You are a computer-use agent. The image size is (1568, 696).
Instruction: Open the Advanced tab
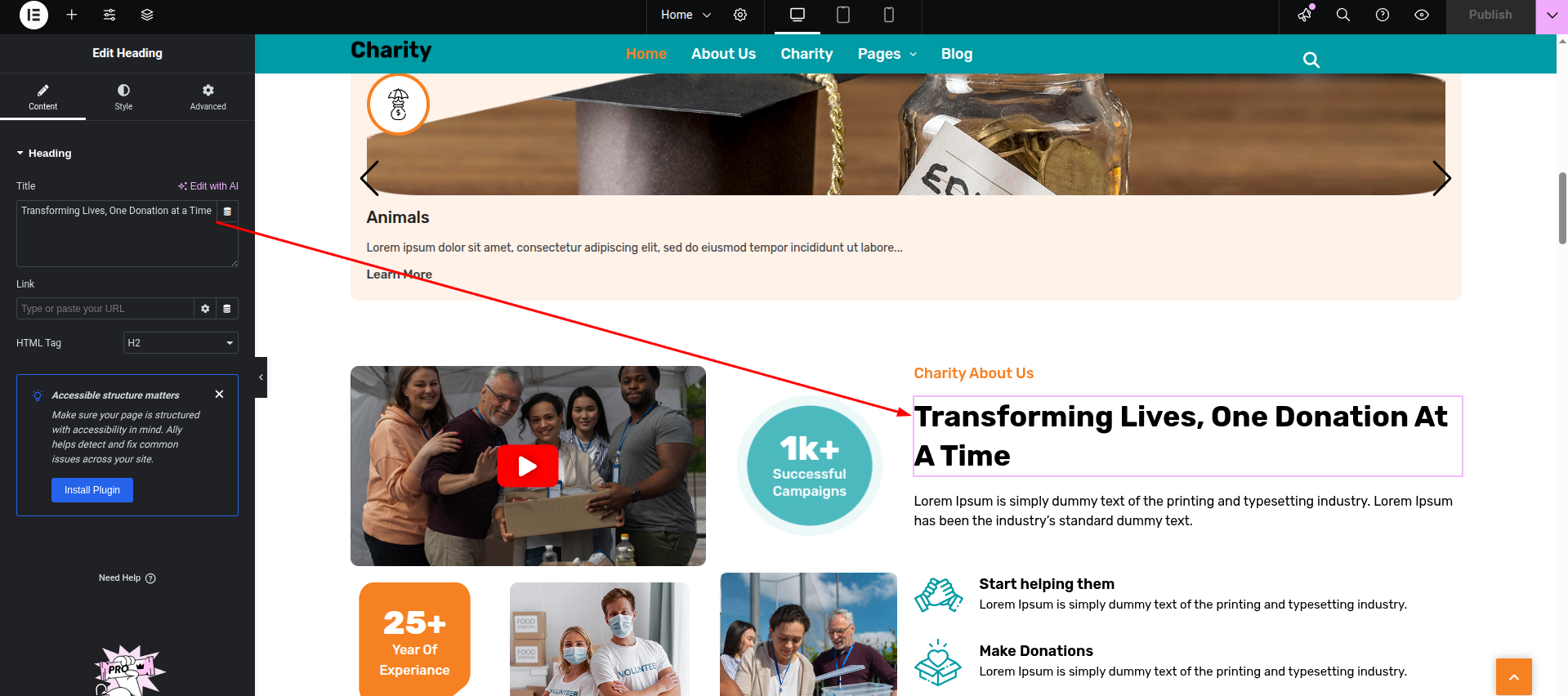pos(208,96)
